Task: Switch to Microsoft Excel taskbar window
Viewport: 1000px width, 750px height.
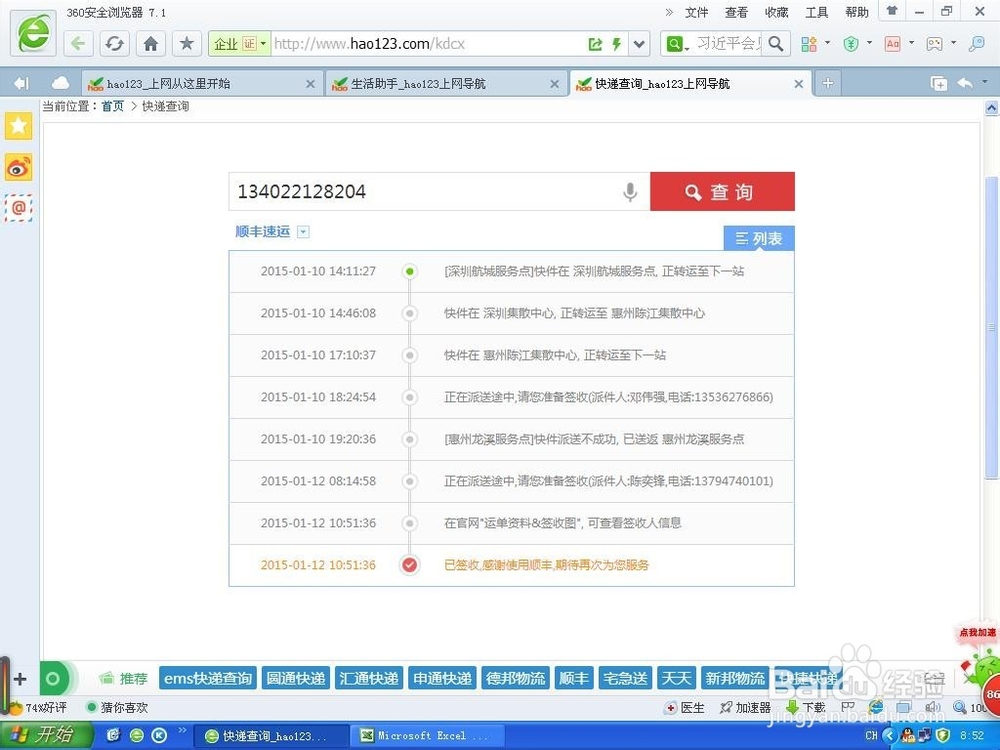Action: coord(427,736)
